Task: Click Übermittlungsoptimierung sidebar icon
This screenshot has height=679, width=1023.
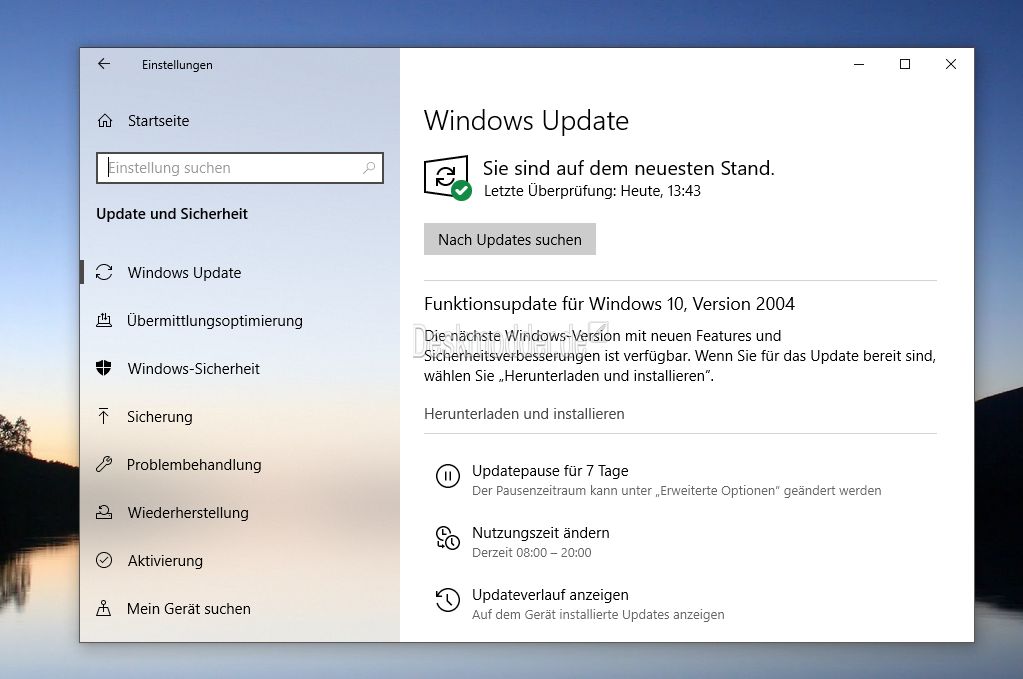Action: coord(104,320)
